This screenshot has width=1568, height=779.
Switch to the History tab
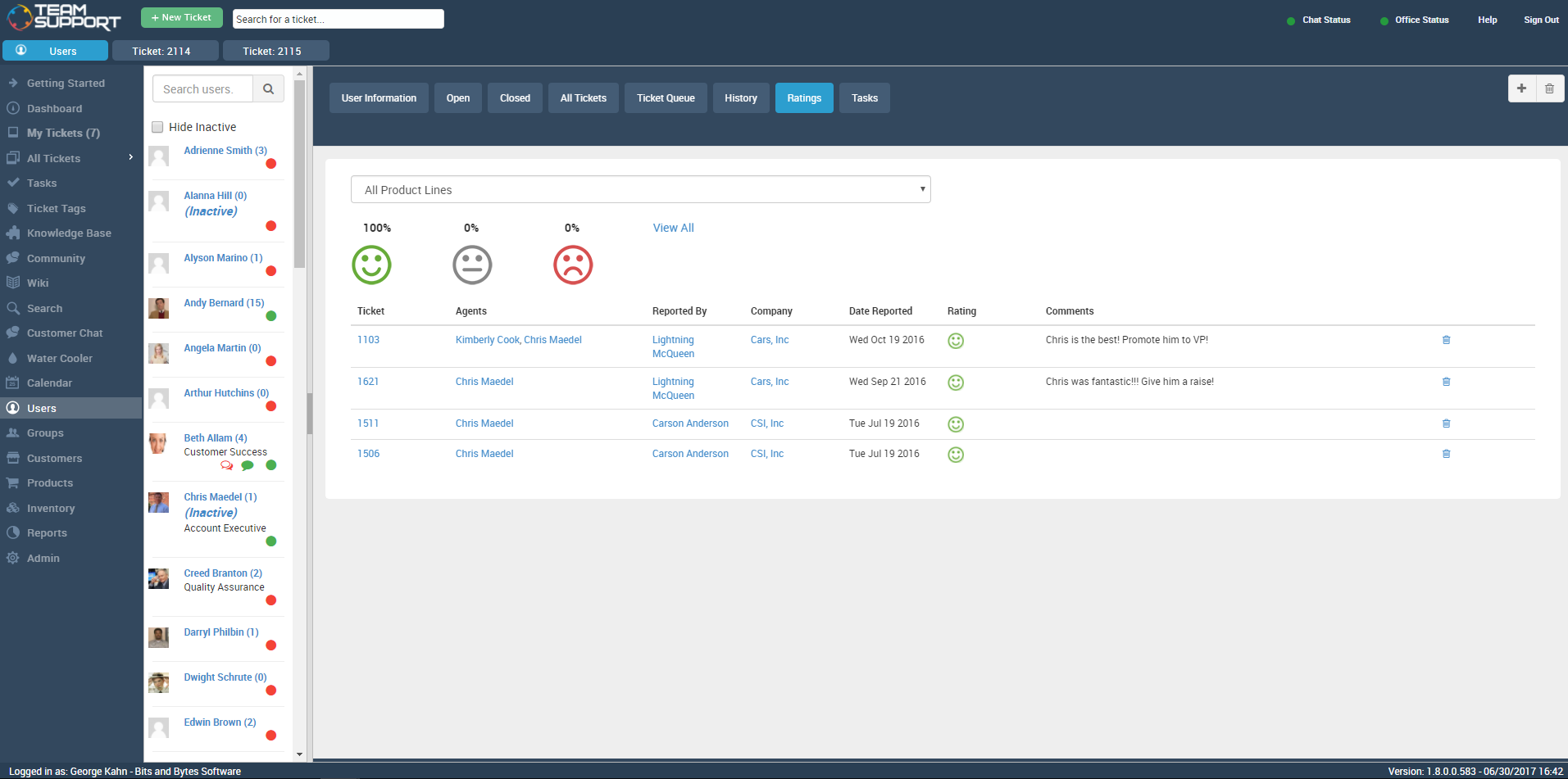coord(741,98)
